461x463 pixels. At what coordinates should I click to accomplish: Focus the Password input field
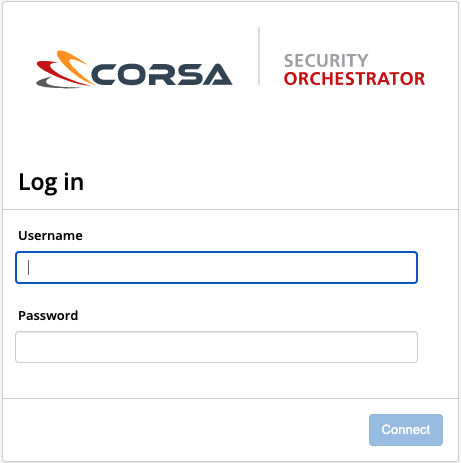pyautogui.click(x=216, y=347)
